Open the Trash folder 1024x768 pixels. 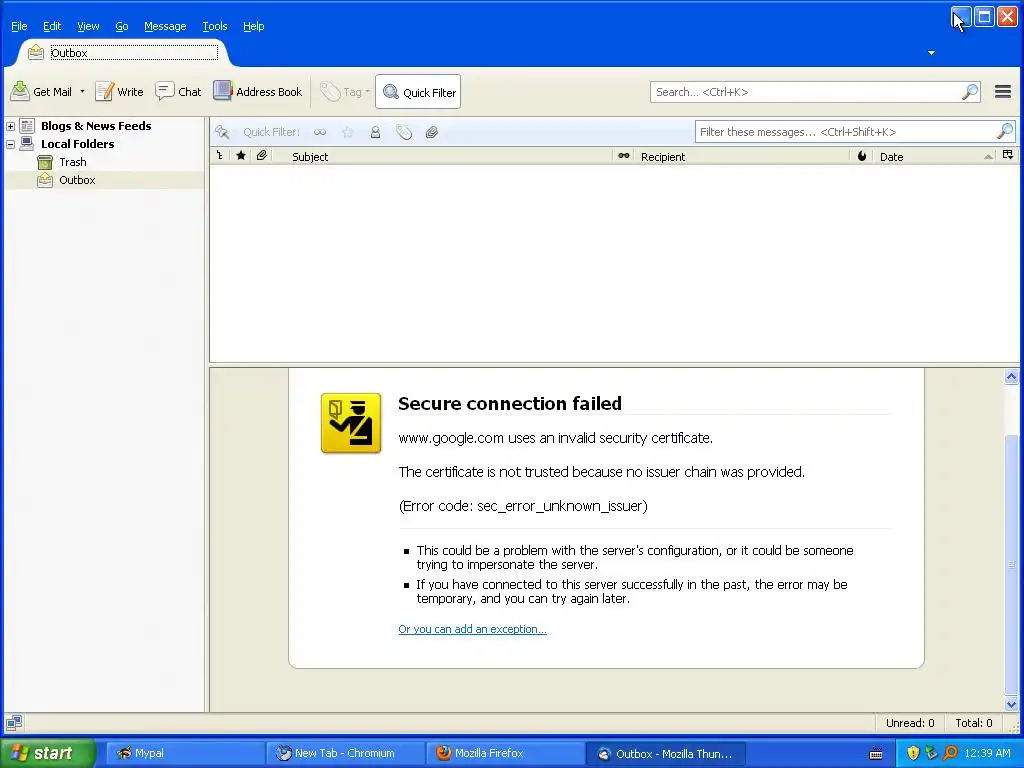pos(72,162)
